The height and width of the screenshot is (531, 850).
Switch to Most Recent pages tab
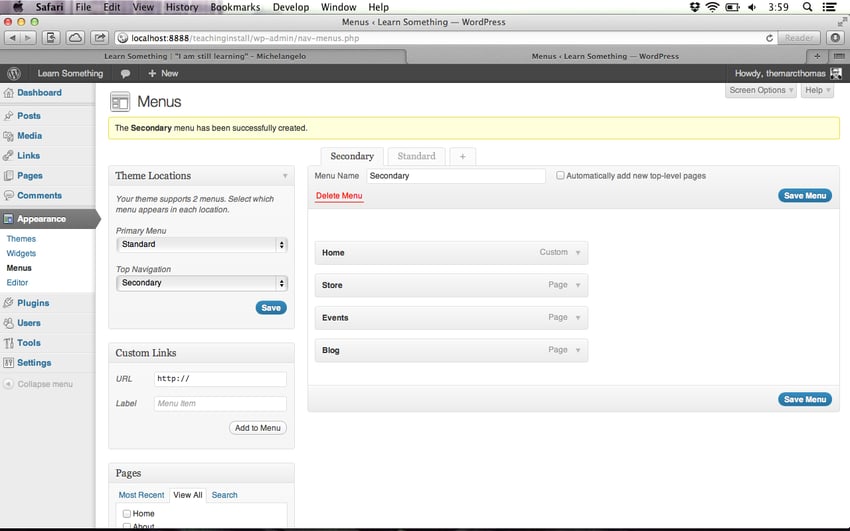(141, 495)
